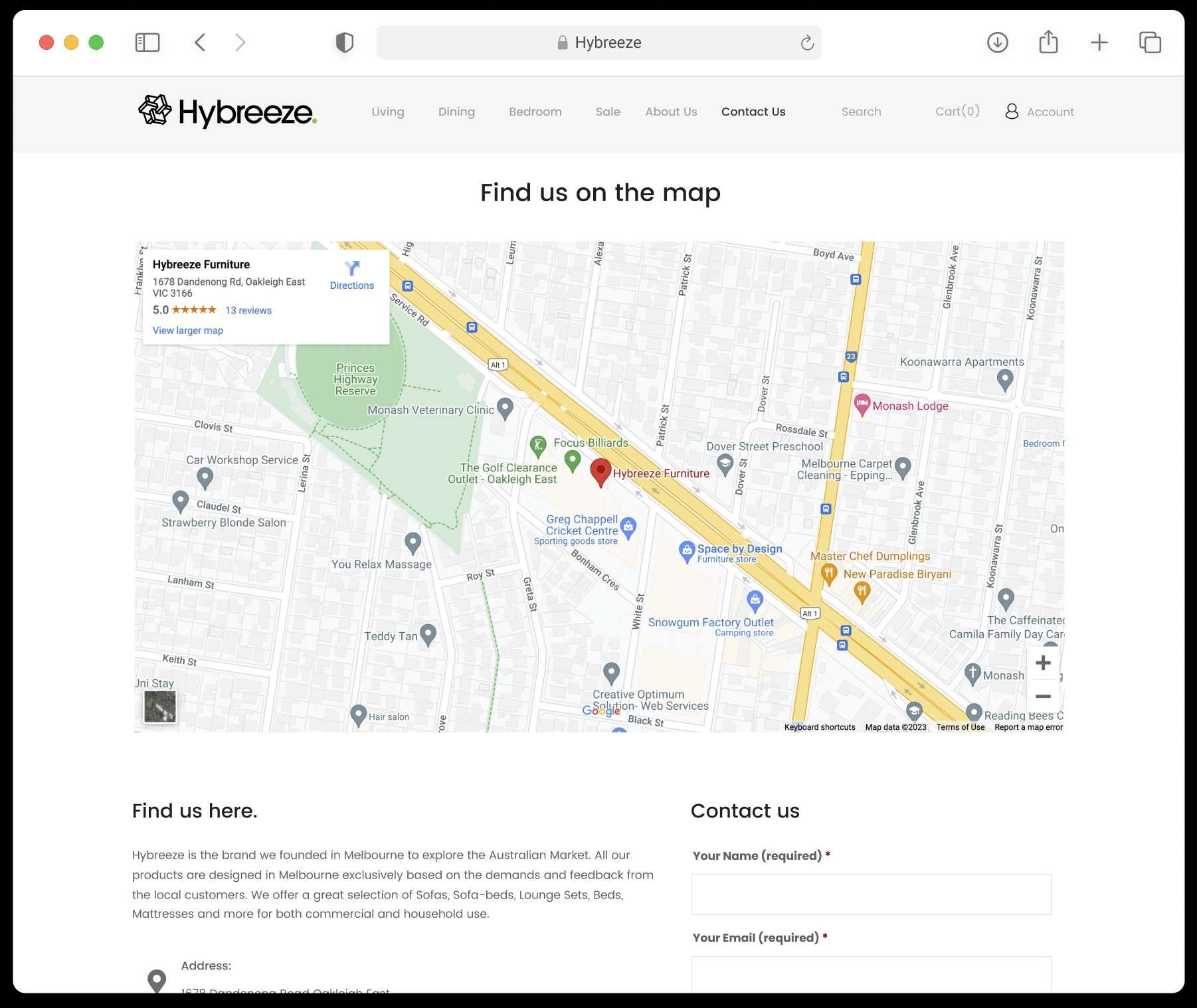Click the Safari address bar
1197x1008 pixels.
[598, 42]
